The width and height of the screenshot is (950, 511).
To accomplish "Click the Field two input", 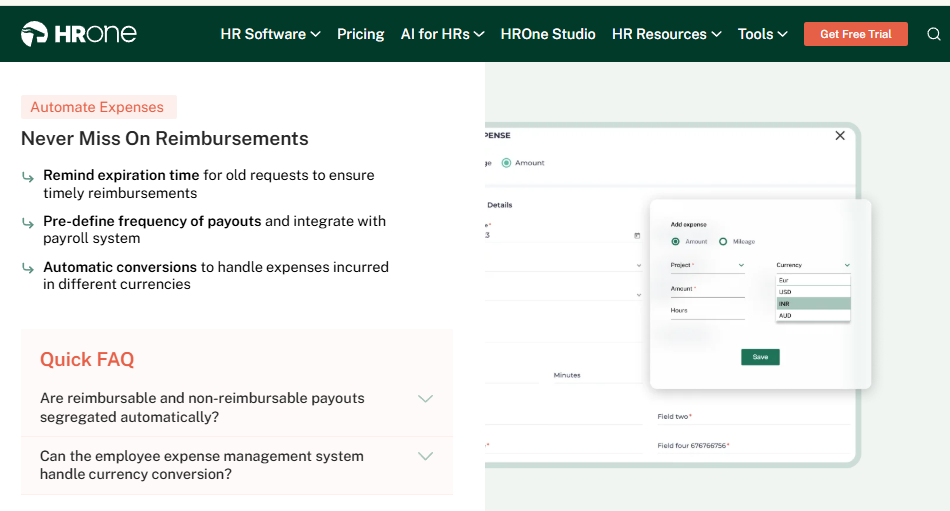I will [754, 417].
